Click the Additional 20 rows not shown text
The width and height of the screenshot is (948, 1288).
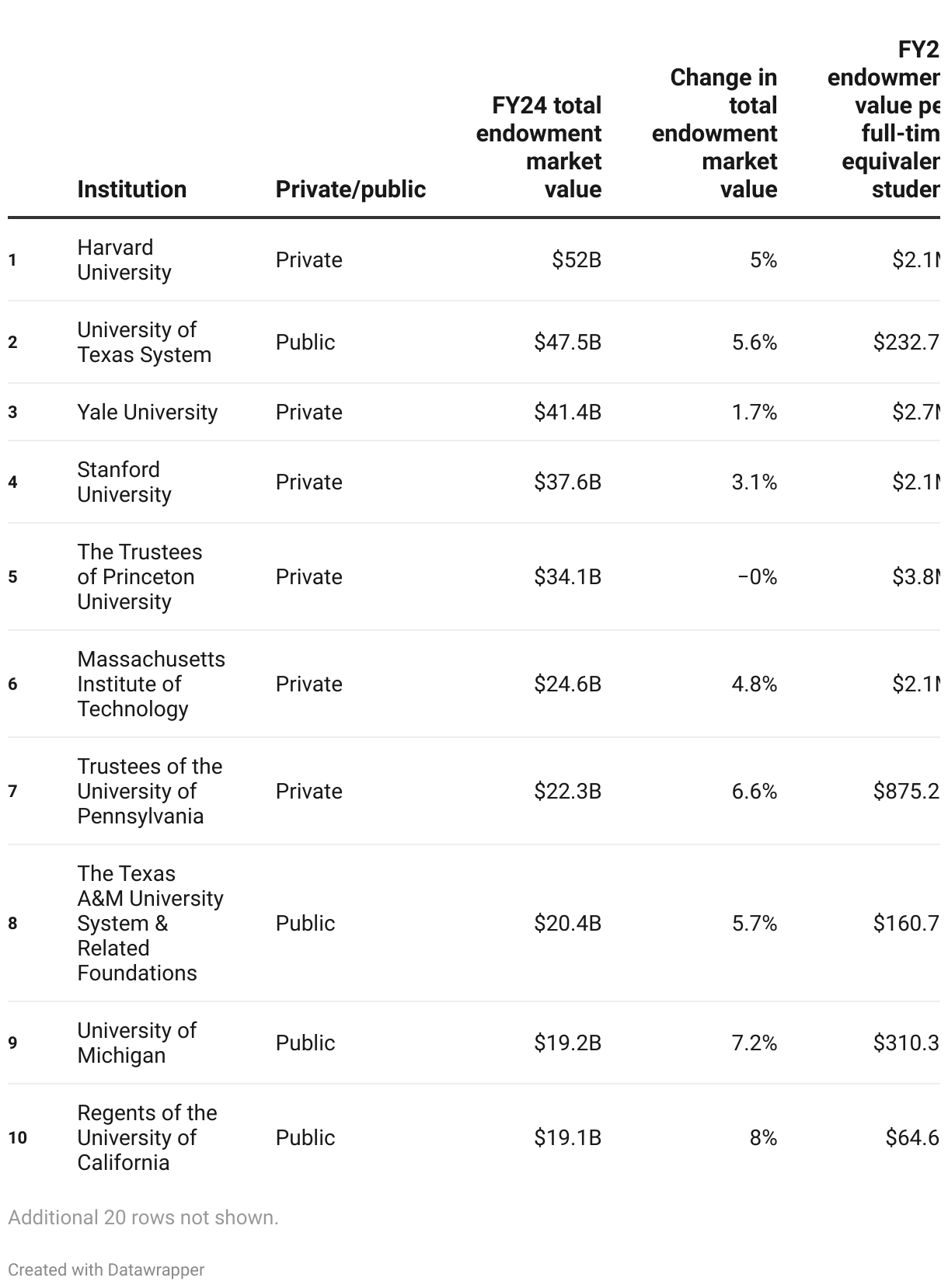[x=143, y=1217]
